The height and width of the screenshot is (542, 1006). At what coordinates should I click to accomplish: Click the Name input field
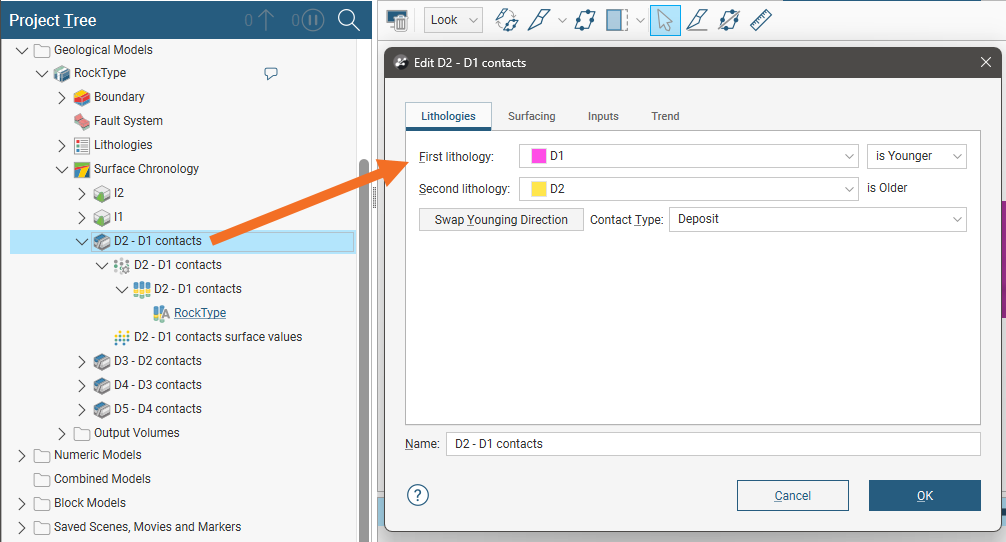tap(712, 443)
